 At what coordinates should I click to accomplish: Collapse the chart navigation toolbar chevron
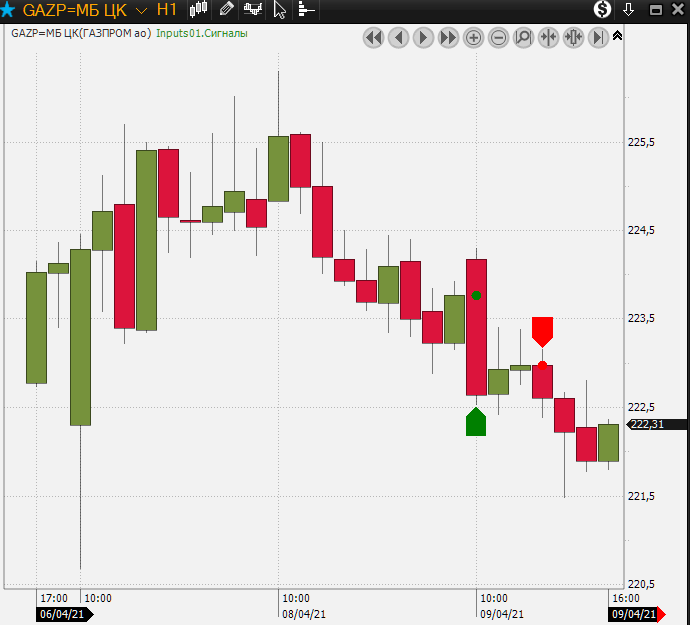tap(617, 36)
